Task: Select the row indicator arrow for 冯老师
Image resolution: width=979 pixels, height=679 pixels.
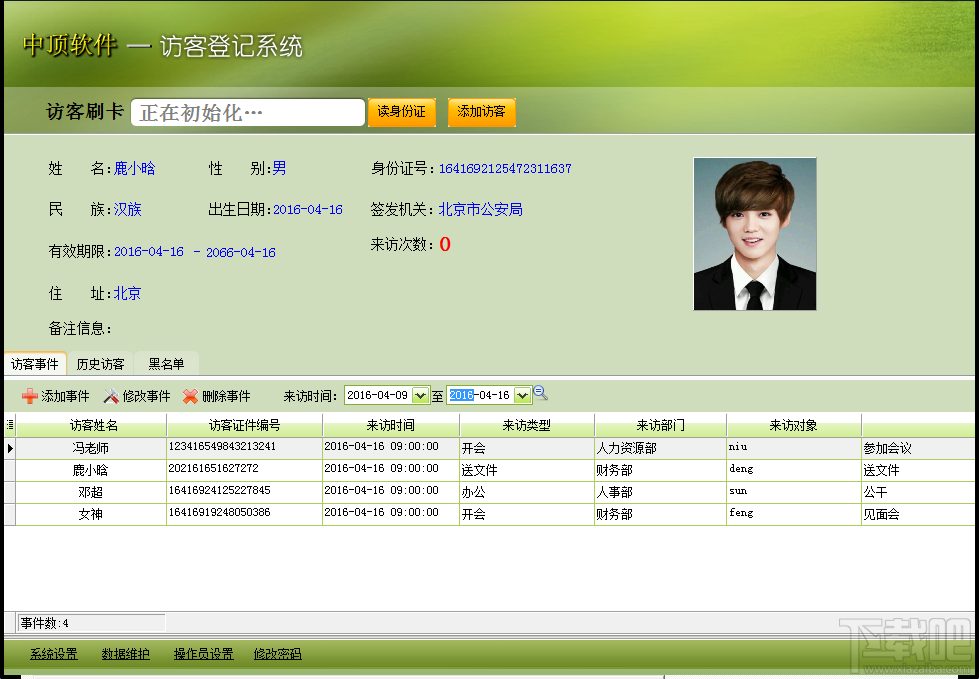Action: click(x=9, y=448)
